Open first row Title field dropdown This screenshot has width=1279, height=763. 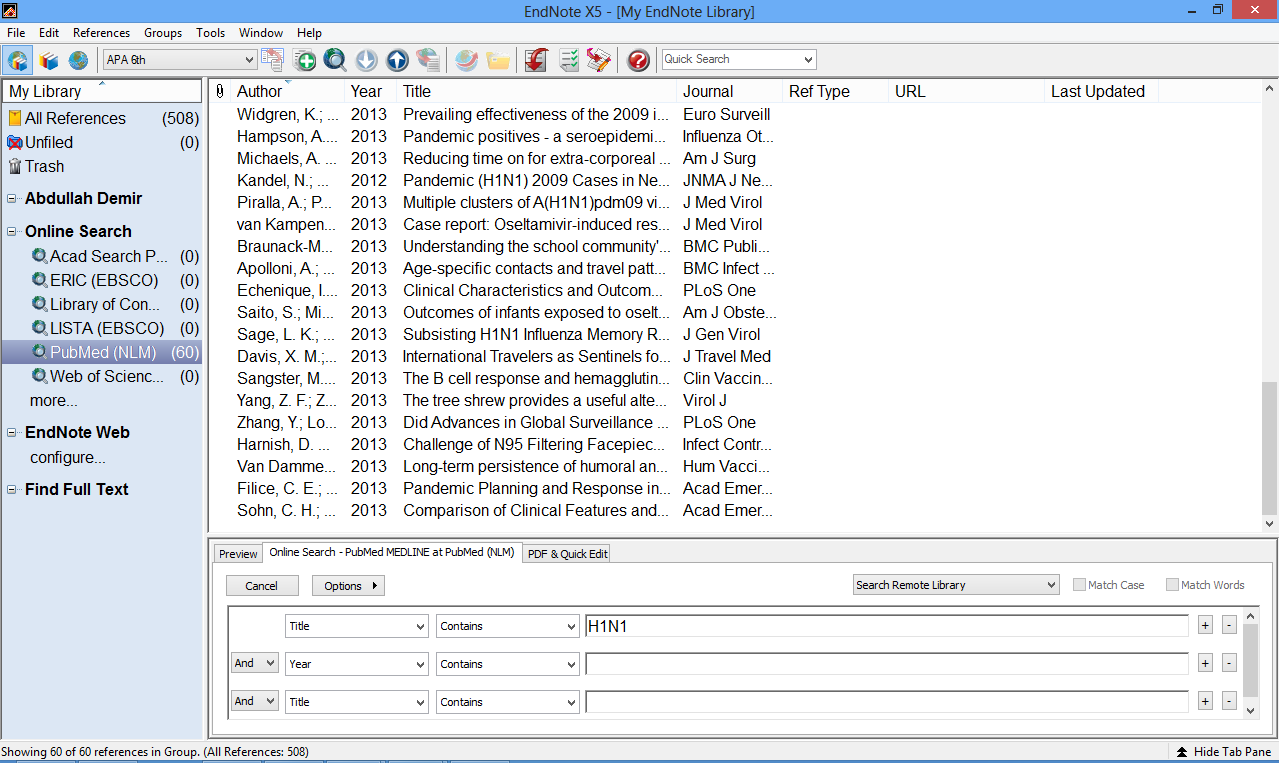point(357,626)
